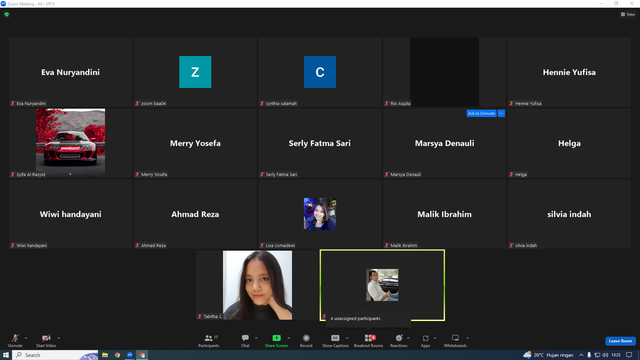Select Wiwi handayani's tile
Viewport: 640px width, 360px height.
(70, 214)
